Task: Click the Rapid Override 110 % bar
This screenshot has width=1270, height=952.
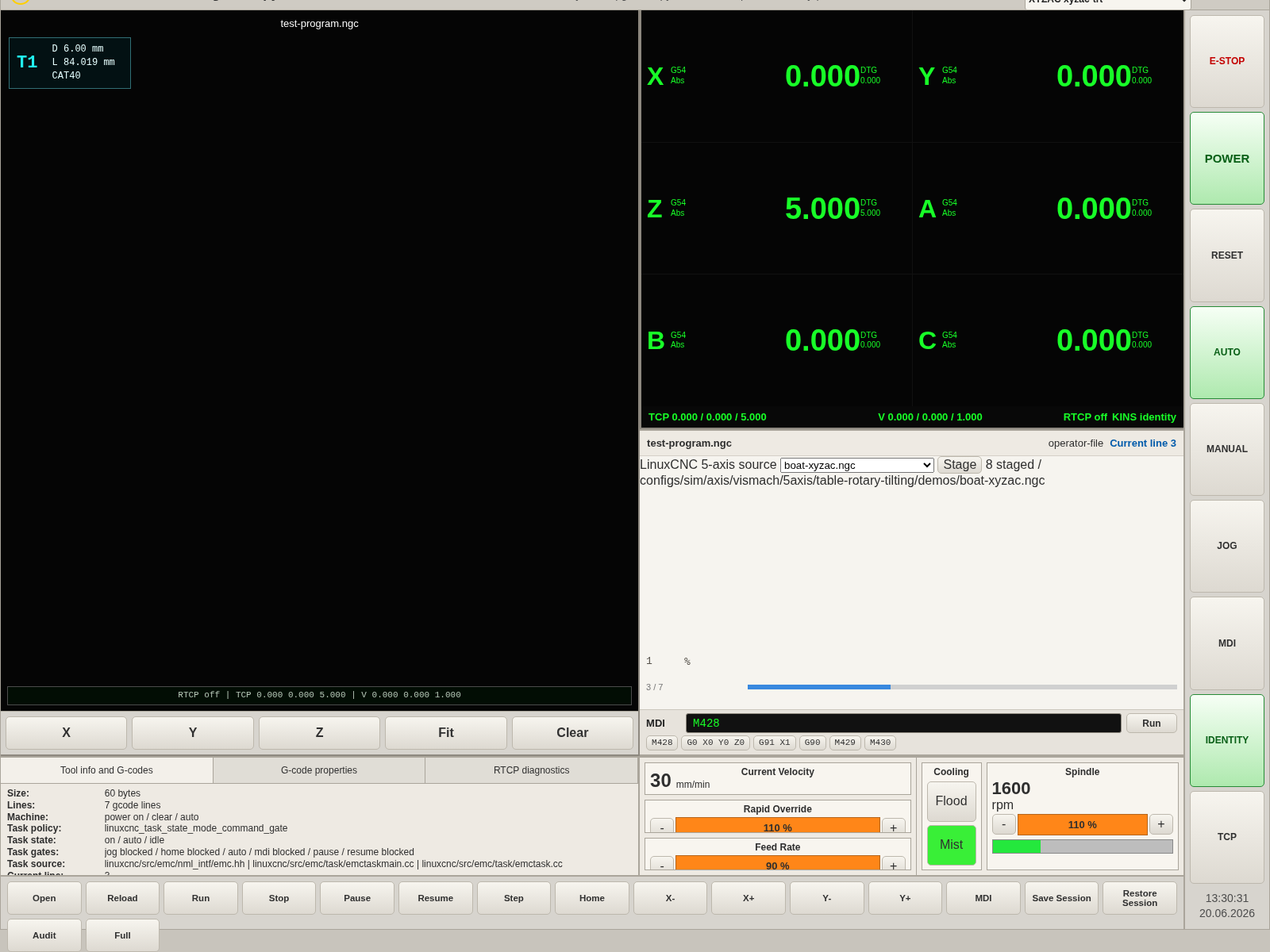Action: point(778,826)
